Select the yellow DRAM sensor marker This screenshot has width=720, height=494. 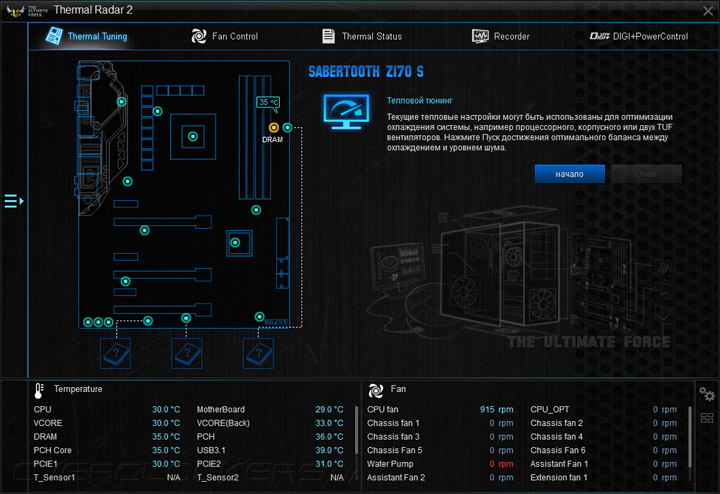274,127
